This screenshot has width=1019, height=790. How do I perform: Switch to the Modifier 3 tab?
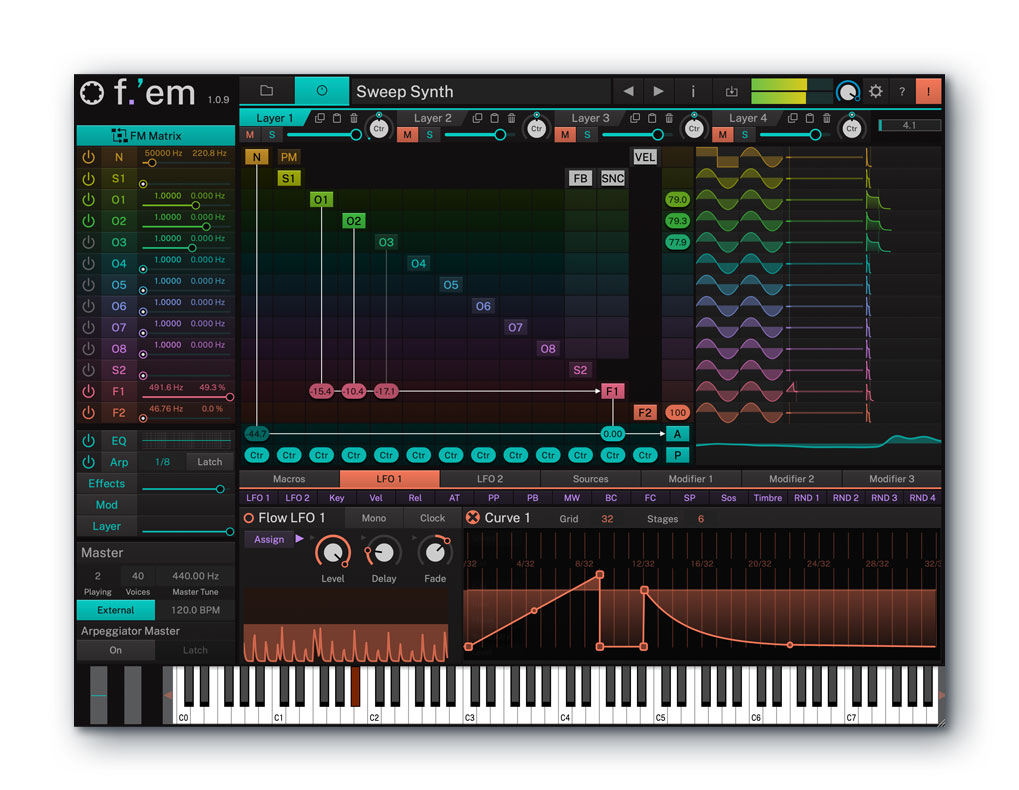point(892,479)
